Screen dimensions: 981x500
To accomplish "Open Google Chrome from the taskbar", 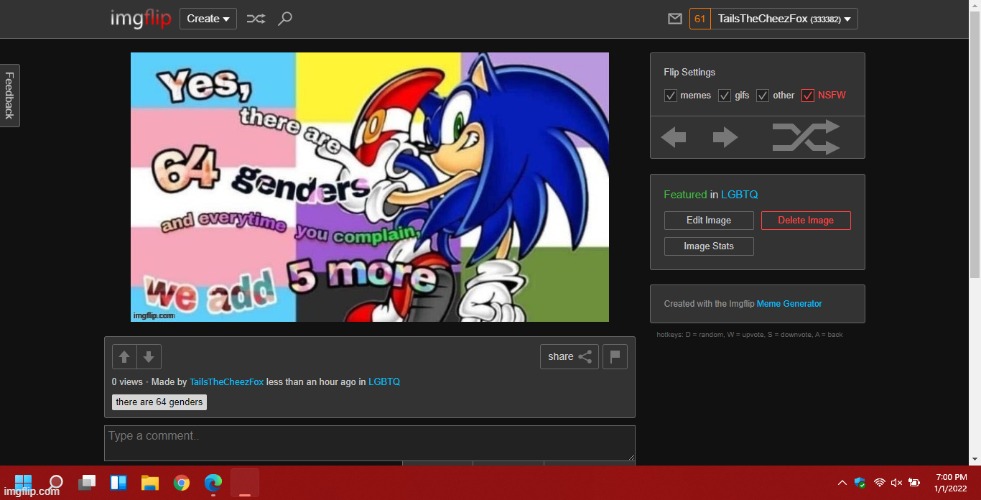I will 181,482.
